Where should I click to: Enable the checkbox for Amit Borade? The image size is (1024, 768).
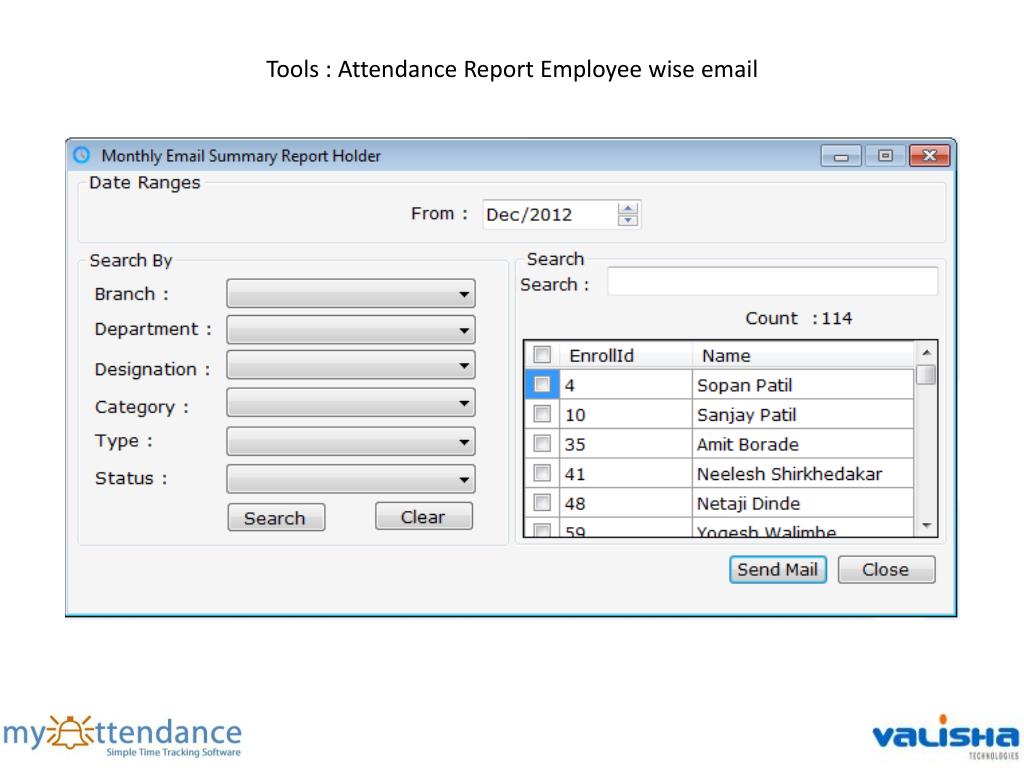pyautogui.click(x=542, y=443)
